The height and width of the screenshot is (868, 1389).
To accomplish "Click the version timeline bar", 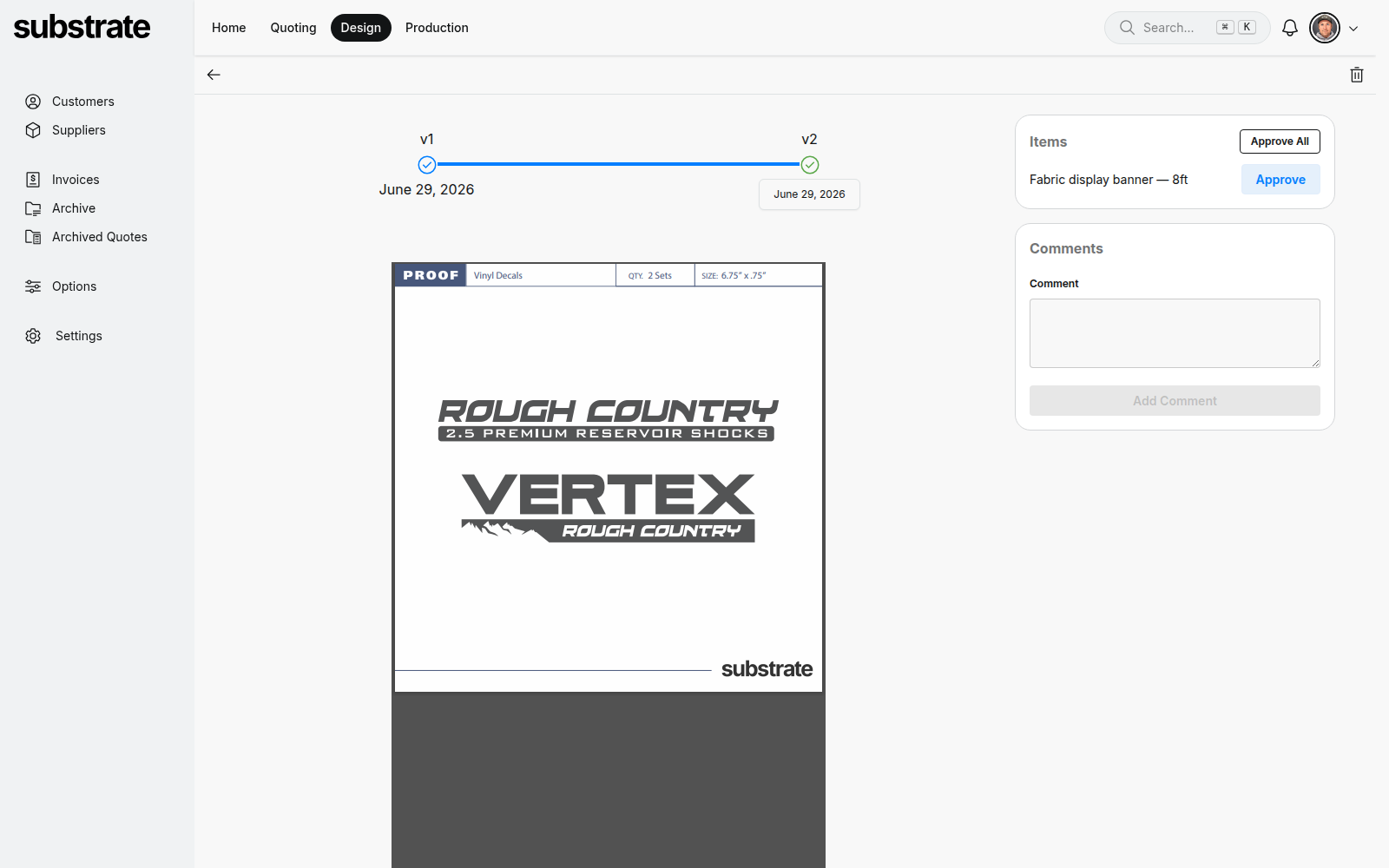I will 618,164.
